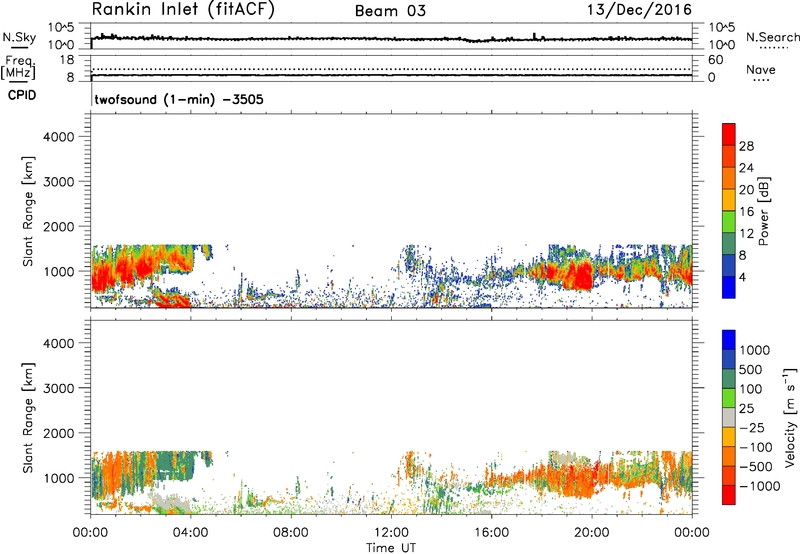800x554 pixels.
Task: Select the "-100" tick on Velocity color bar
Action: (x=755, y=447)
